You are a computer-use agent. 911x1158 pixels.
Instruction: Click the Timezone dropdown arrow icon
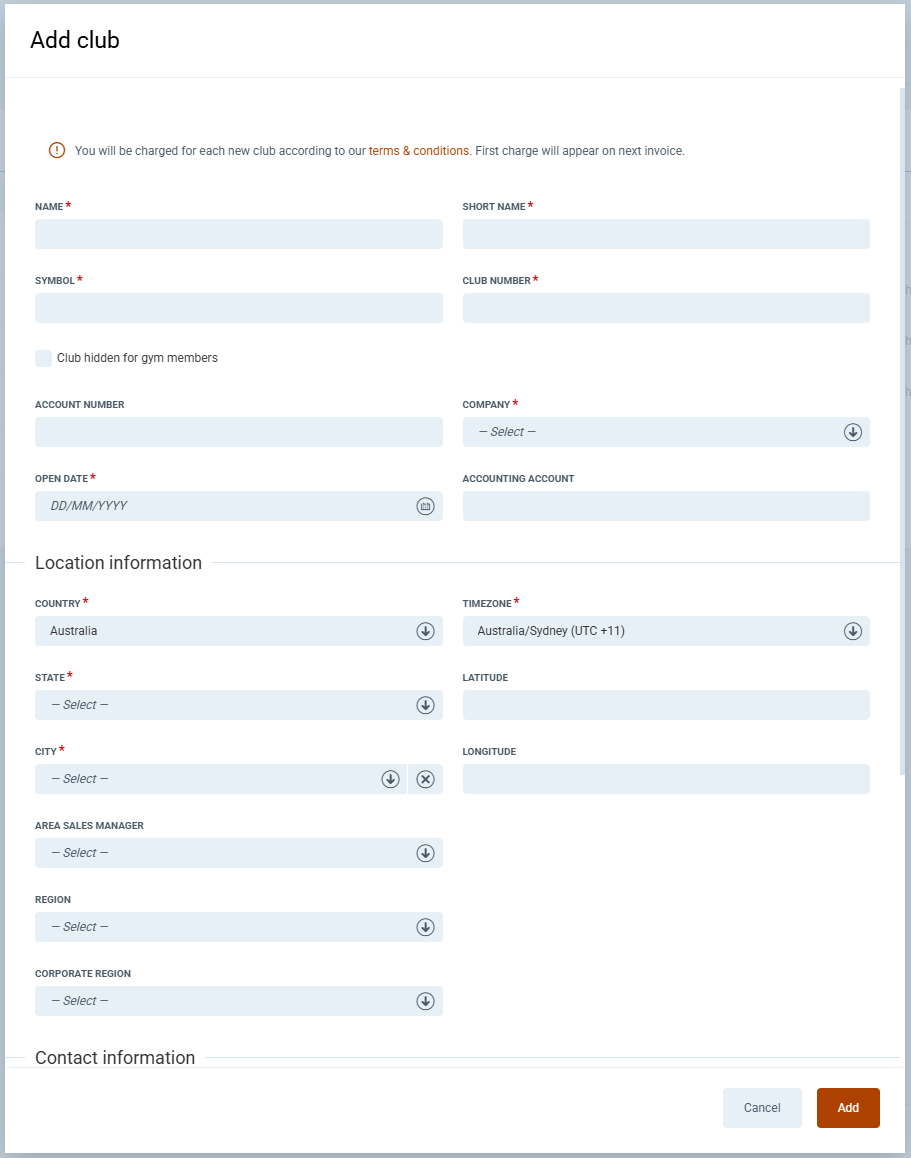coord(852,631)
